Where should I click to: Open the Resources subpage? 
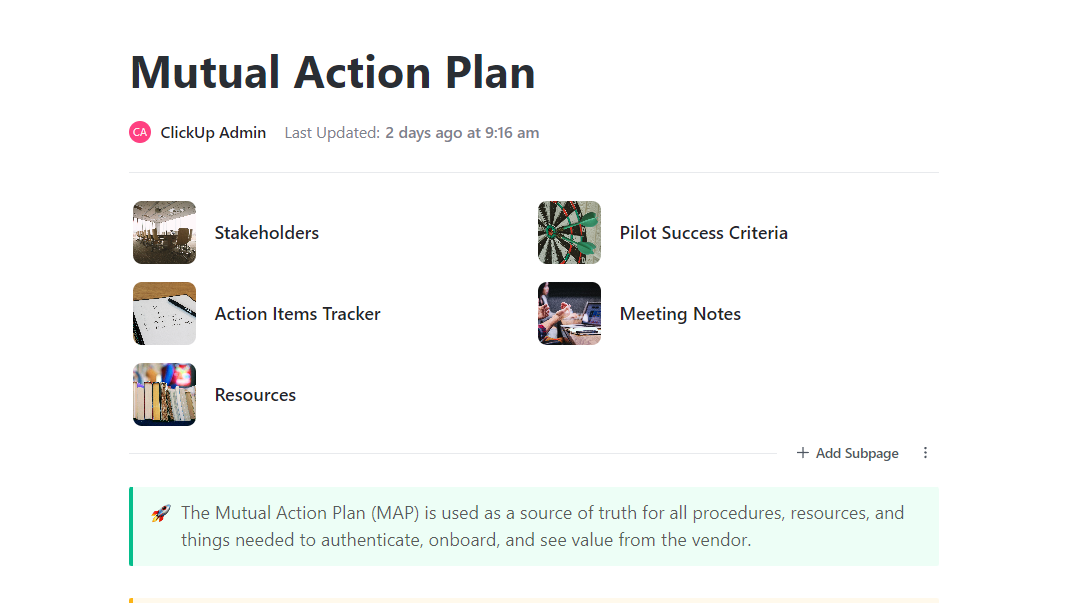(255, 394)
